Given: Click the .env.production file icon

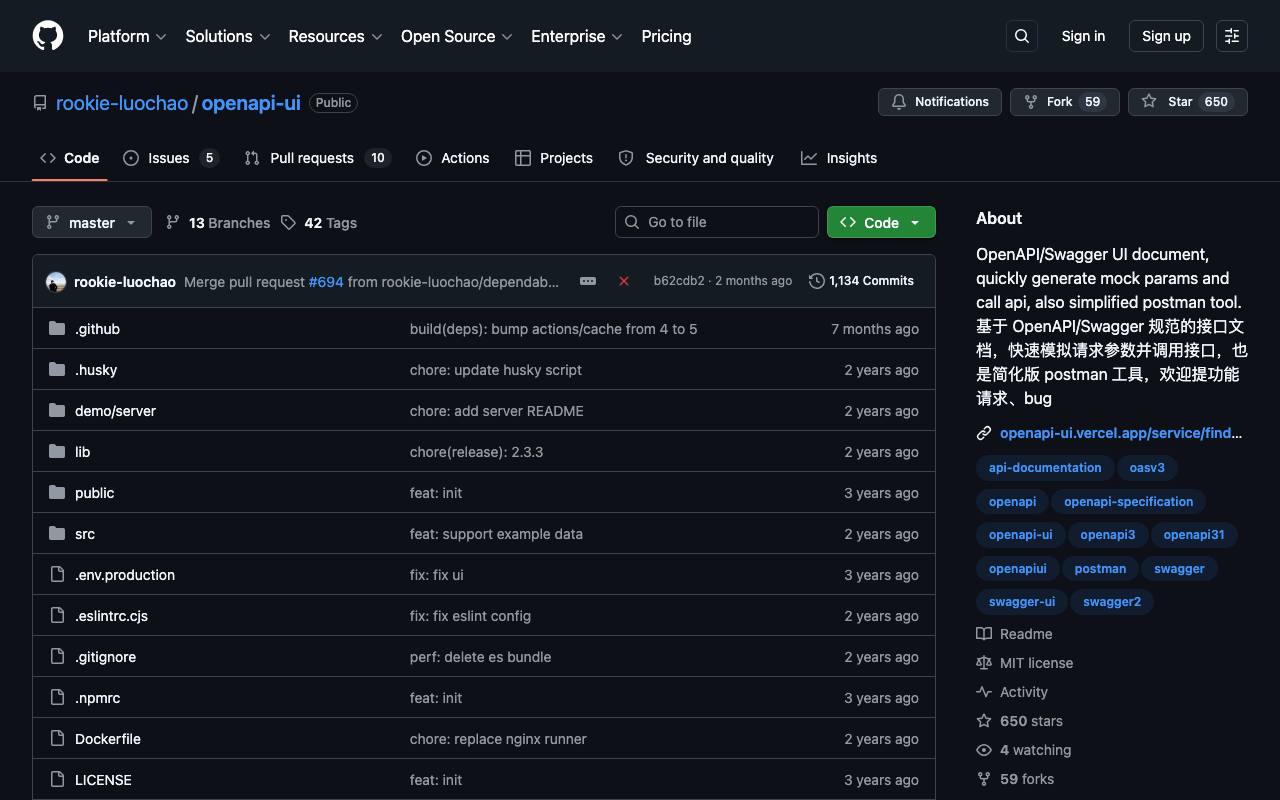Looking at the screenshot, I should (x=57, y=575).
